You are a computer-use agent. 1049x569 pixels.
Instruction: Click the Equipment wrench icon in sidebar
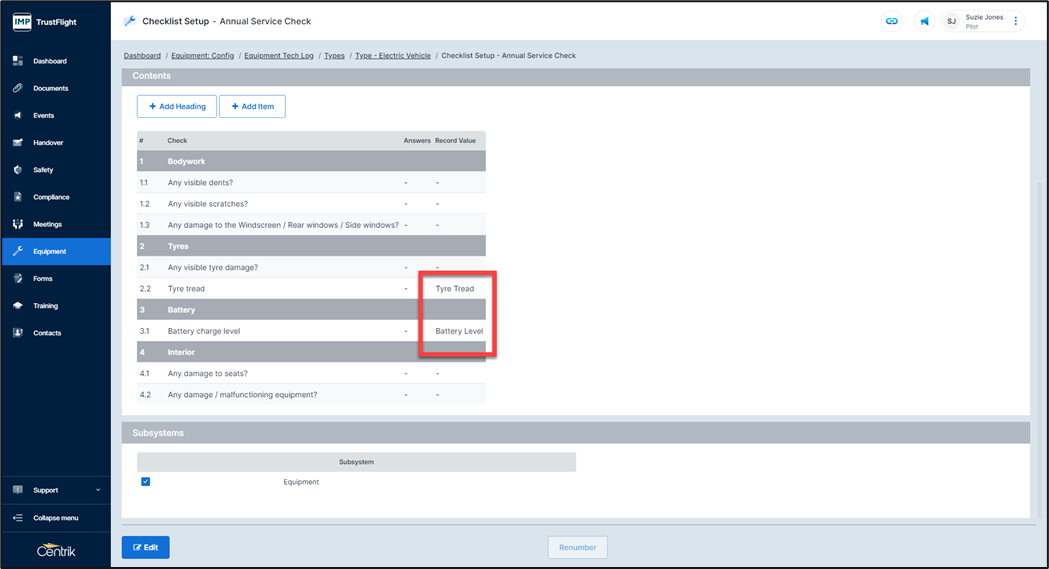point(18,251)
